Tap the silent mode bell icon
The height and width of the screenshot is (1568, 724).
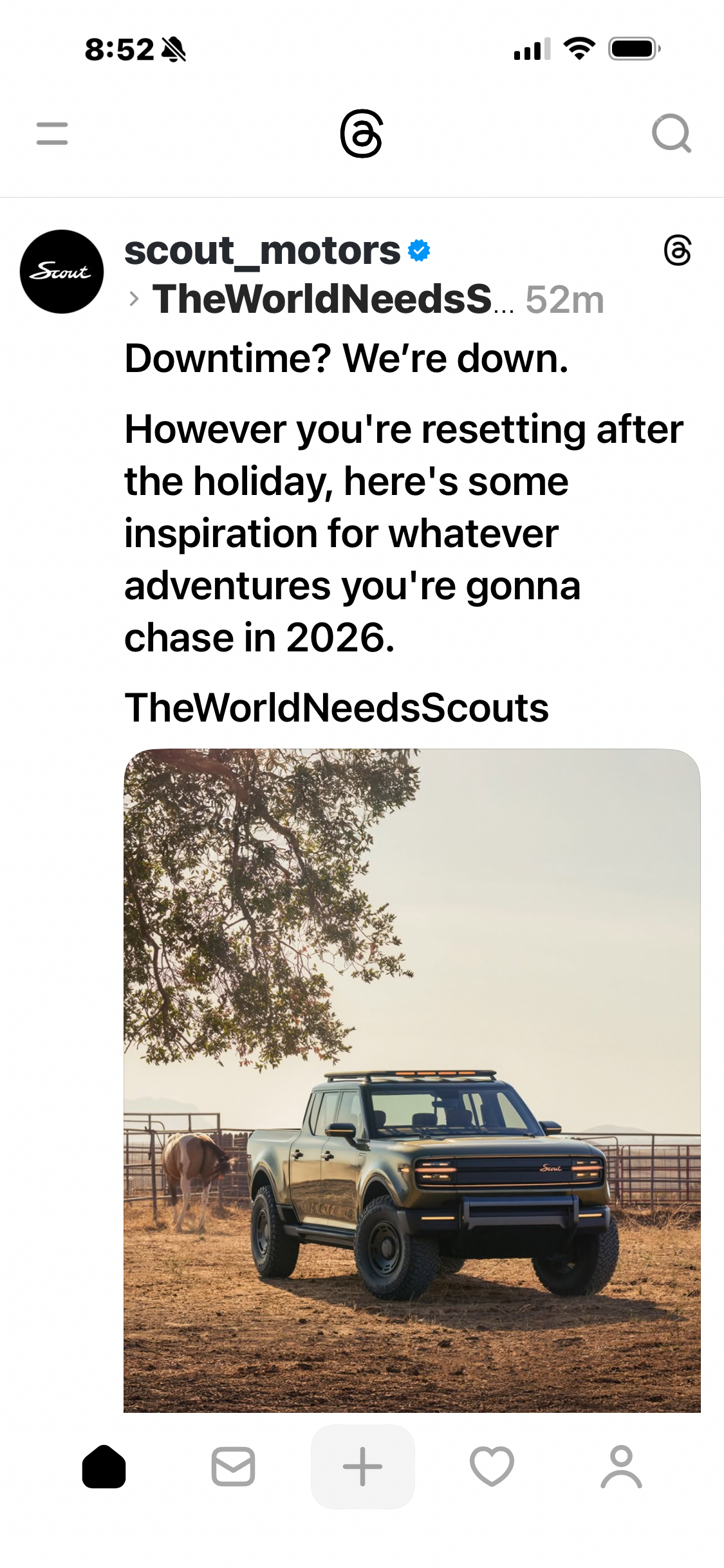(173, 50)
